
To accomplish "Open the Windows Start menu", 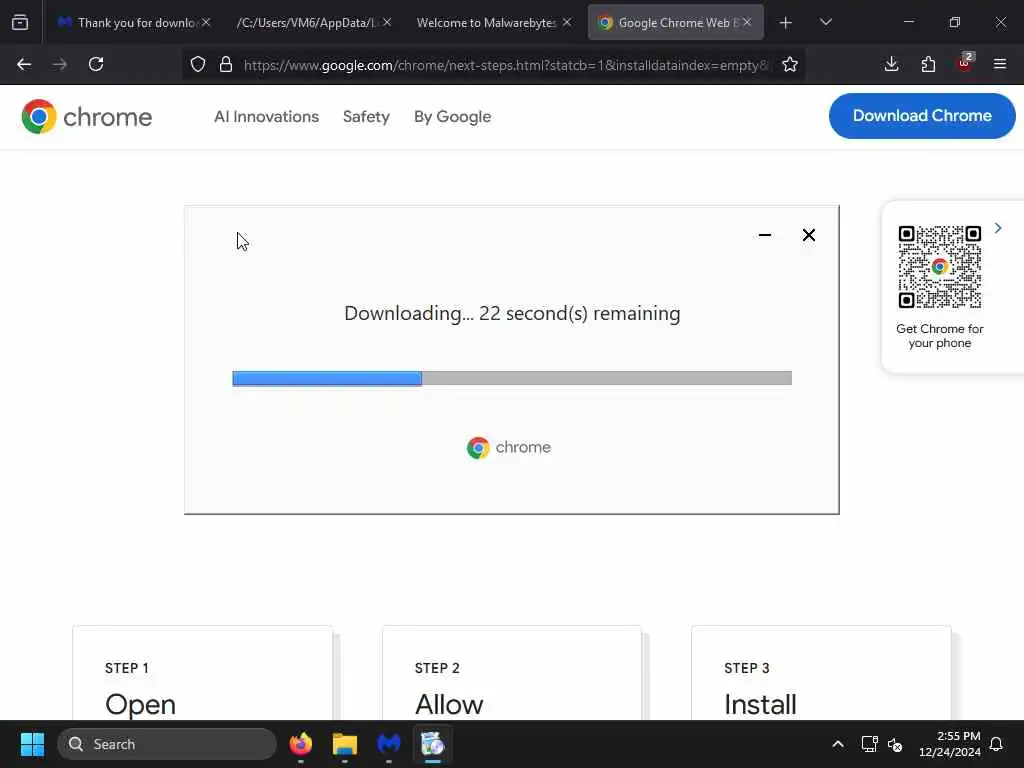I will (x=32, y=744).
